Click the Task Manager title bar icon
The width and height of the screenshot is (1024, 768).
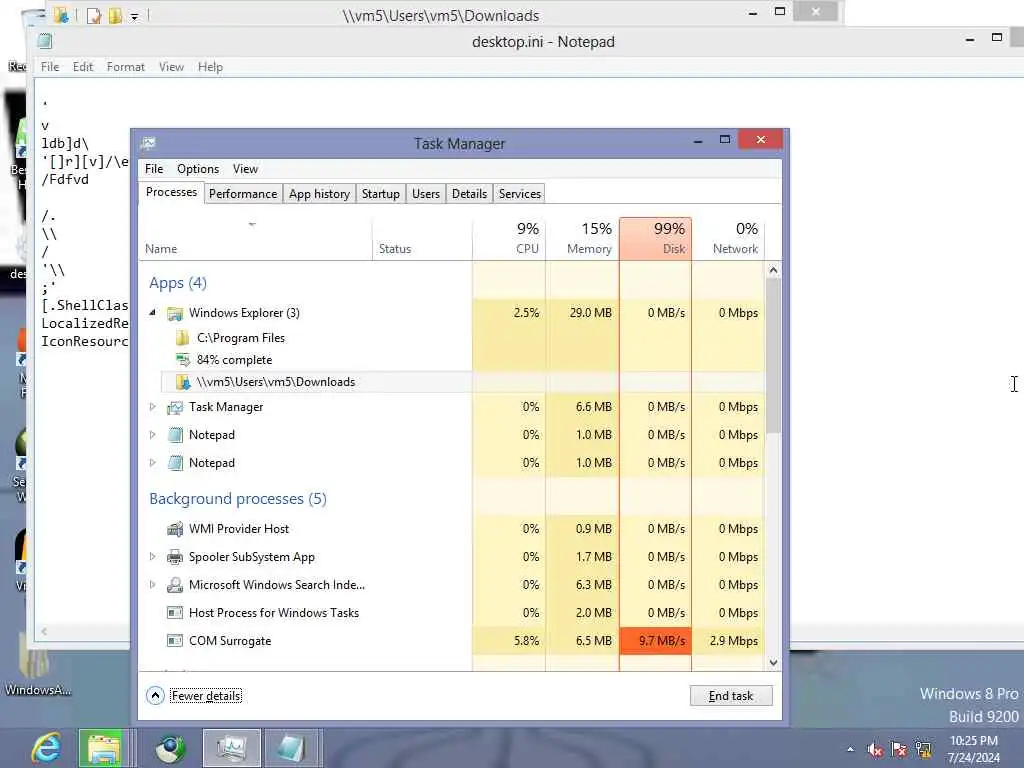(x=148, y=143)
